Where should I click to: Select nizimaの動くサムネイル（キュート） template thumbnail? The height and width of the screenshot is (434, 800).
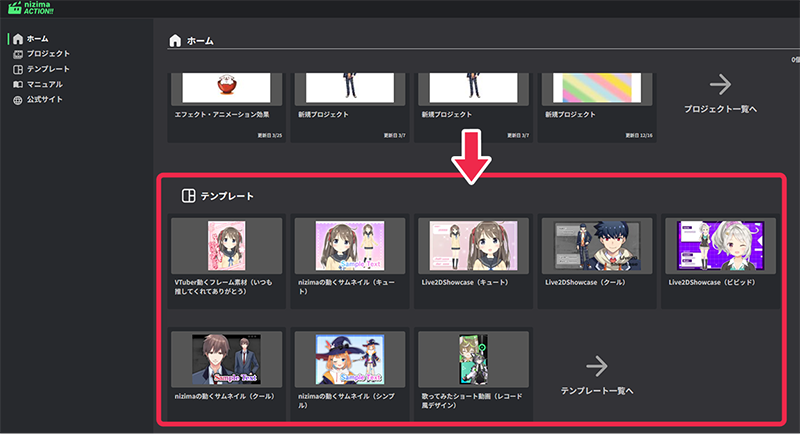pos(350,246)
